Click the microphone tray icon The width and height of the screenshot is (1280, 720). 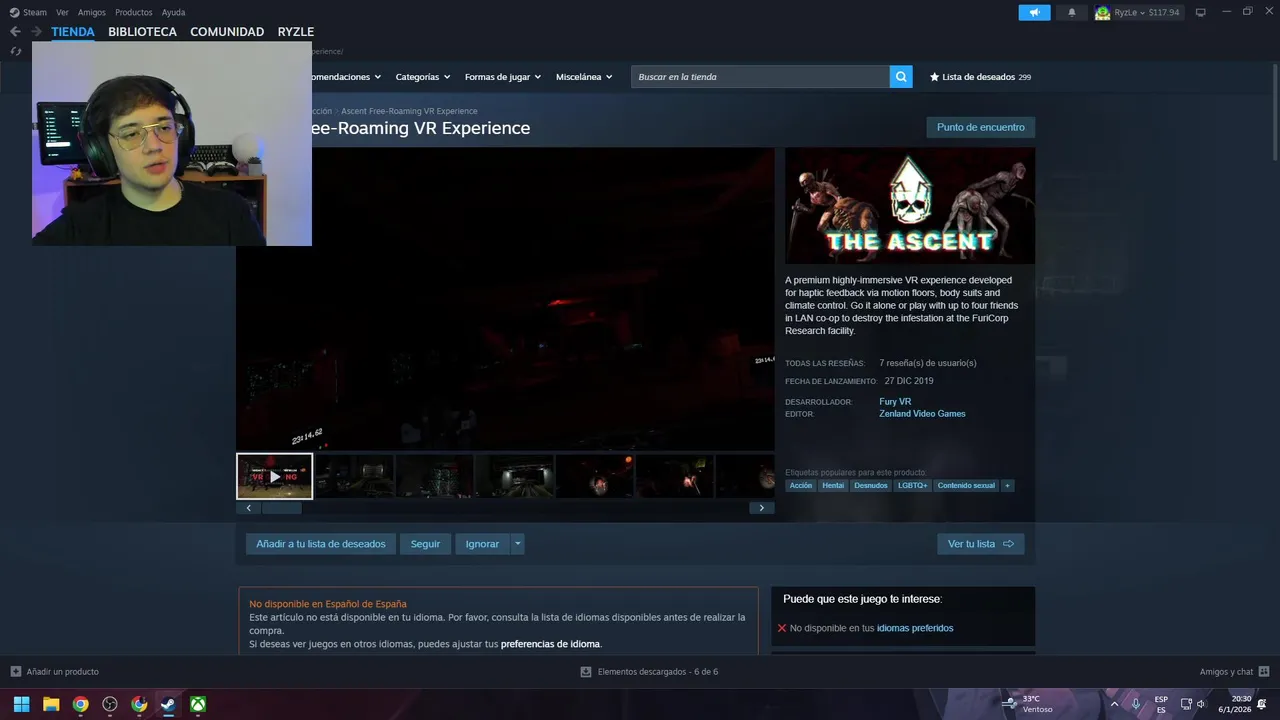[1136, 704]
